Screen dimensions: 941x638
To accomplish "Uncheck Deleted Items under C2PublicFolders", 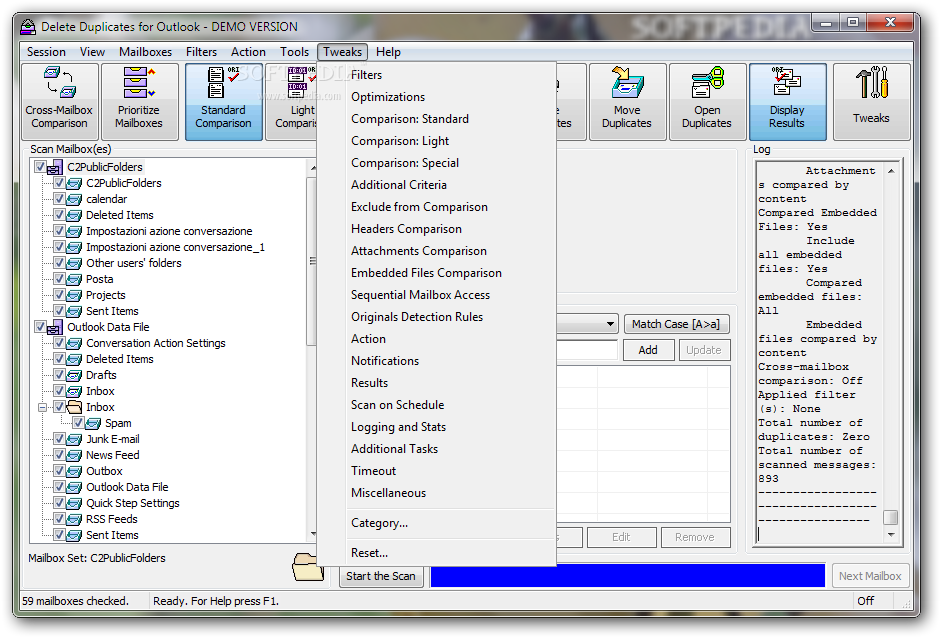I will (59, 215).
